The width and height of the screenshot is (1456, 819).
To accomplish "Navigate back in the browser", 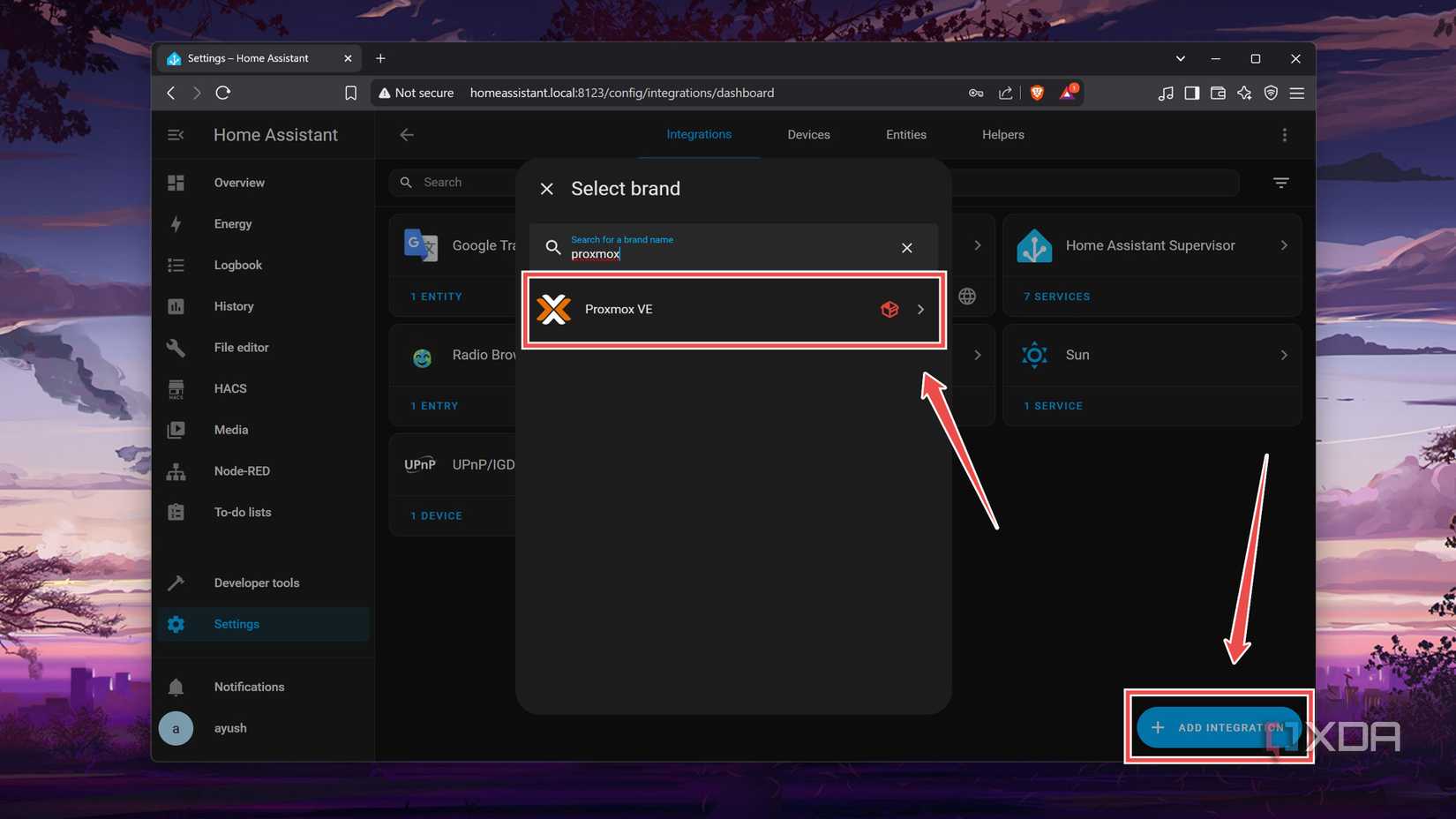I will (171, 93).
